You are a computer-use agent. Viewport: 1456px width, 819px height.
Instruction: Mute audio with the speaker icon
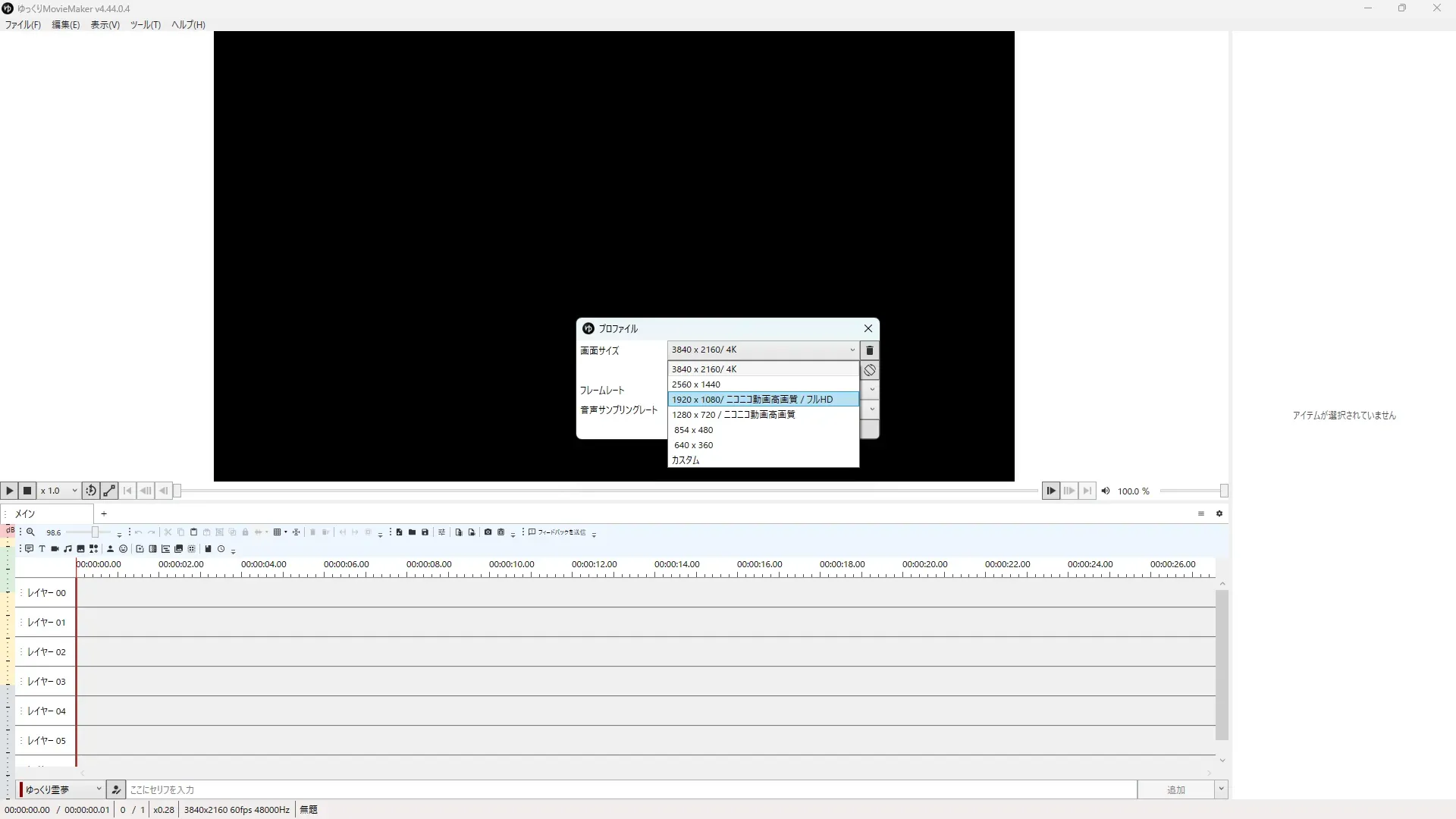pos(1106,491)
